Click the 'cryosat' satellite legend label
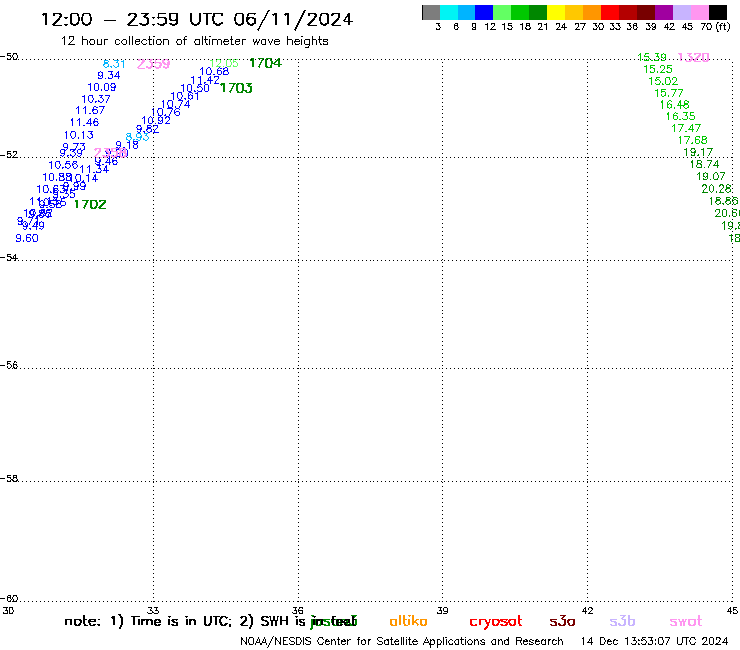This screenshot has height=650, width=740. (x=496, y=622)
